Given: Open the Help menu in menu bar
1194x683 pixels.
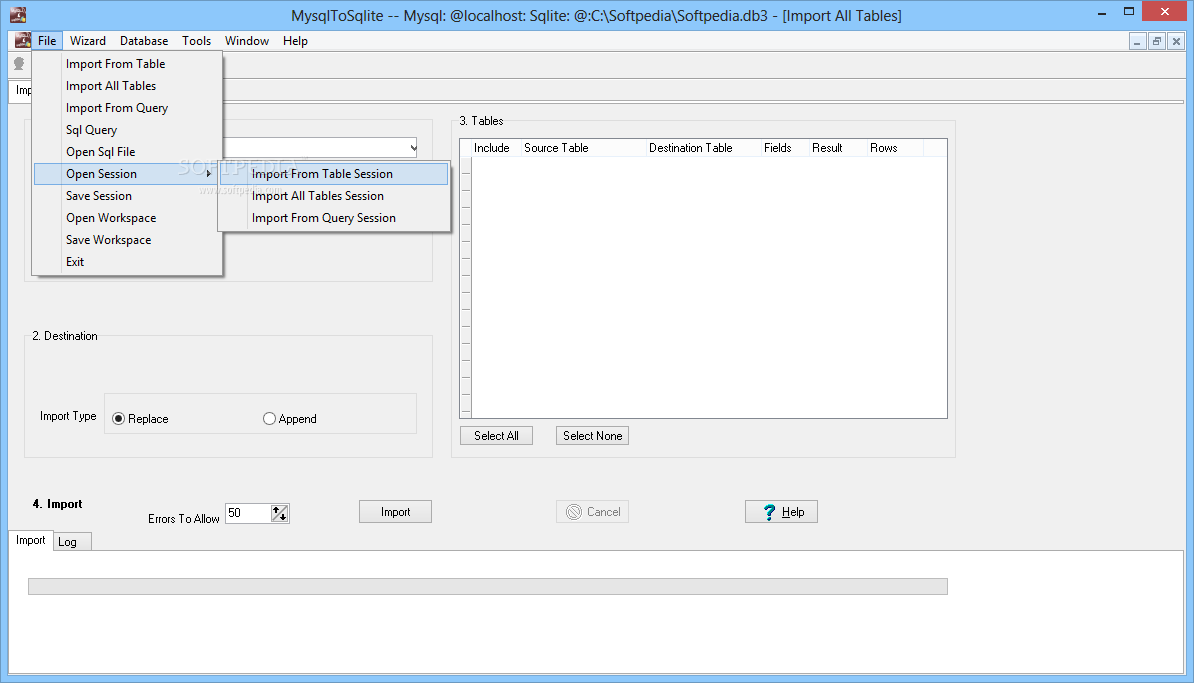Looking at the screenshot, I should pos(295,41).
